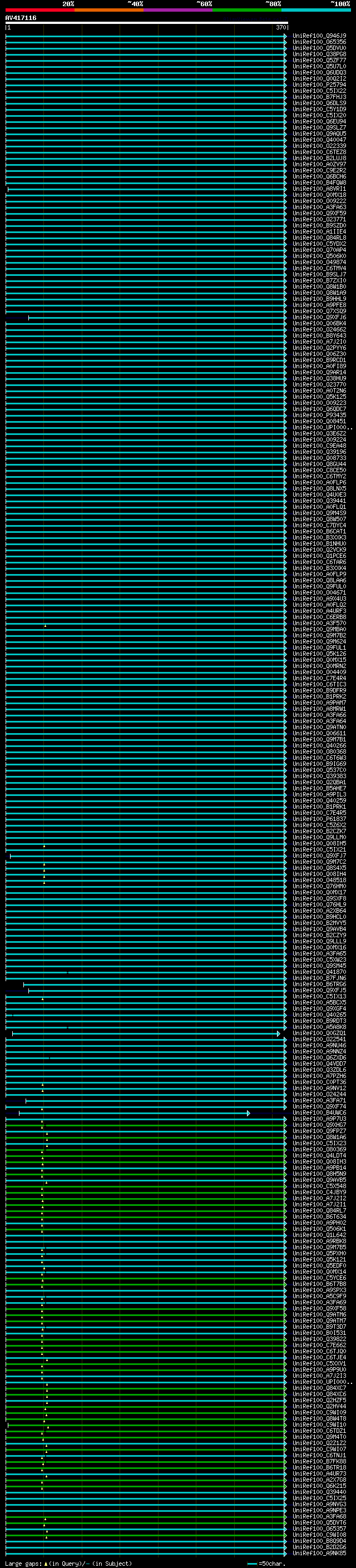Open hit UniRef100_Q946J9
Viewport: 356px width, 1568px height.
point(319,36)
